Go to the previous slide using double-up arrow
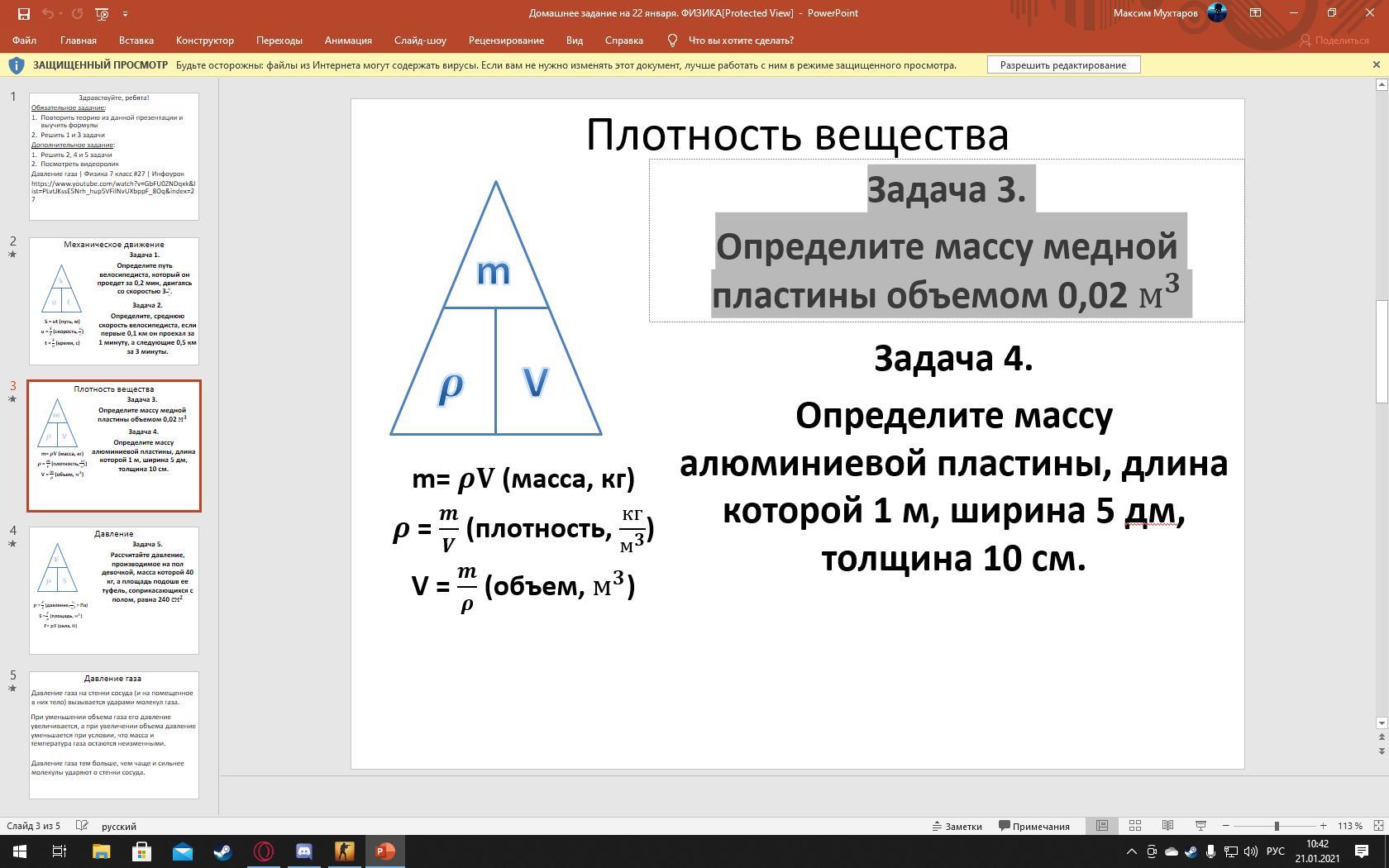Screen dimensions: 1389x868 point(1380,737)
